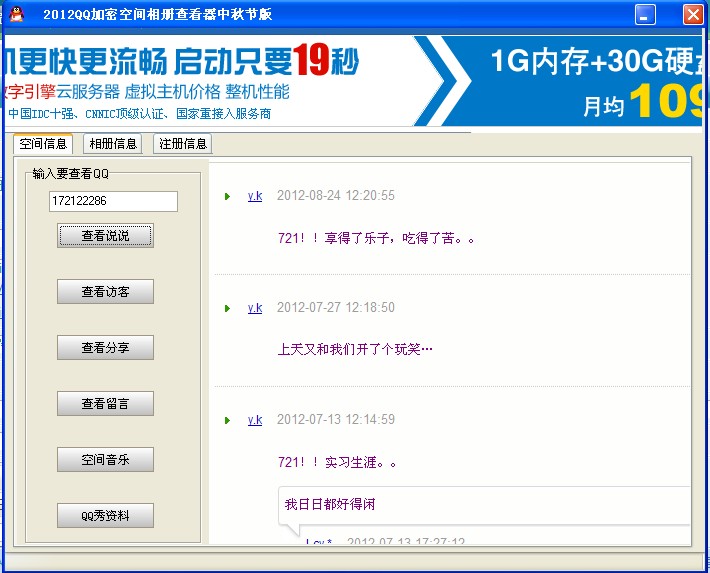Open y.k link on the 12:18:50 post
The image size is (710, 573).
click(x=255, y=308)
